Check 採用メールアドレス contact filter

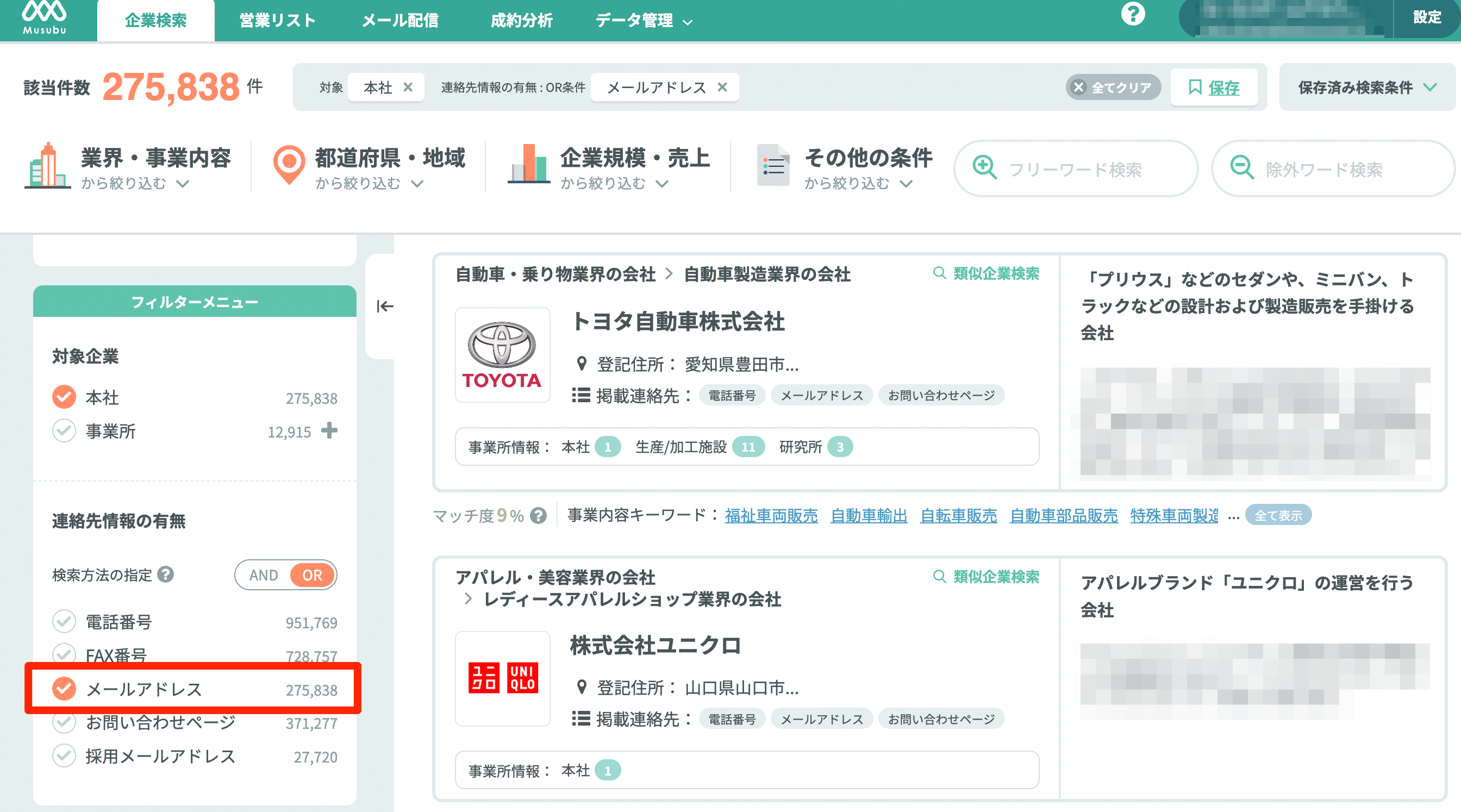click(64, 755)
